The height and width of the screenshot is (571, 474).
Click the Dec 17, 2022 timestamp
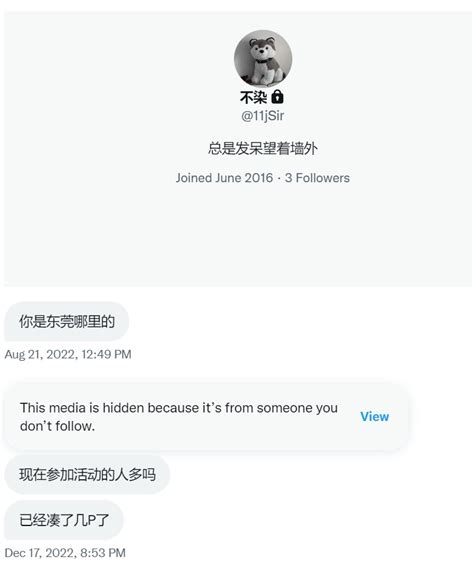pos(40,553)
